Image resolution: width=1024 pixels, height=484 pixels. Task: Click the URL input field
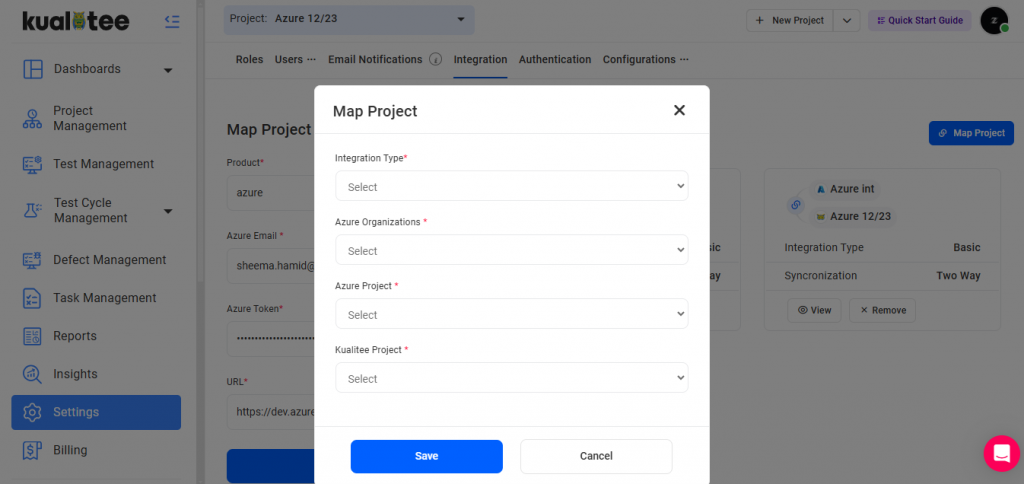(270, 412)
